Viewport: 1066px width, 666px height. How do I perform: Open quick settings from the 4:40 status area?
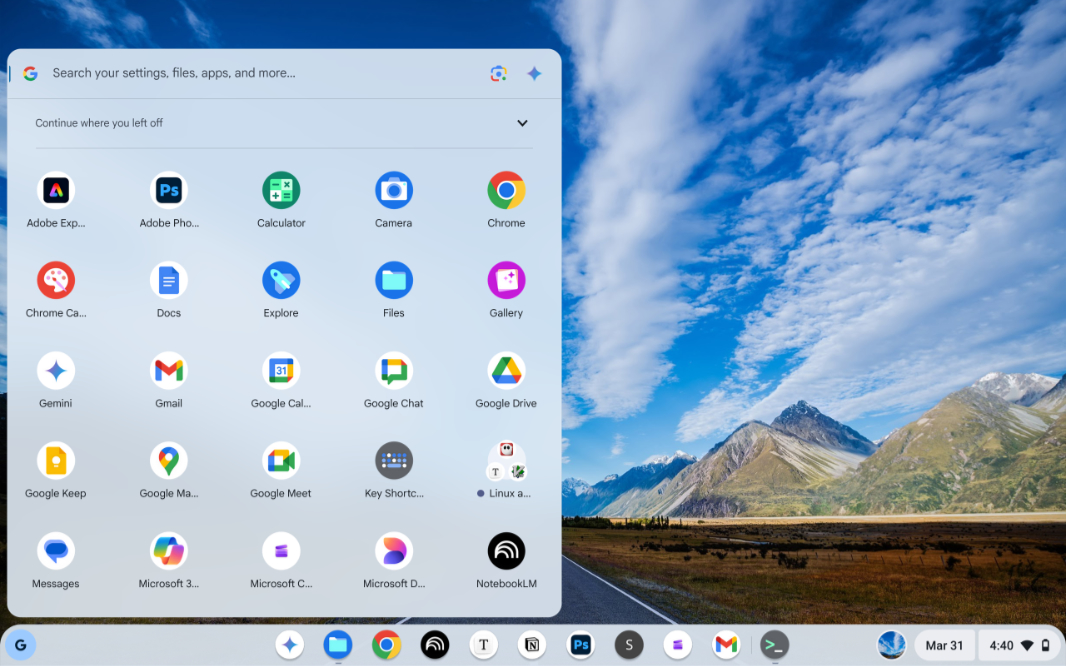(1020, 645)
